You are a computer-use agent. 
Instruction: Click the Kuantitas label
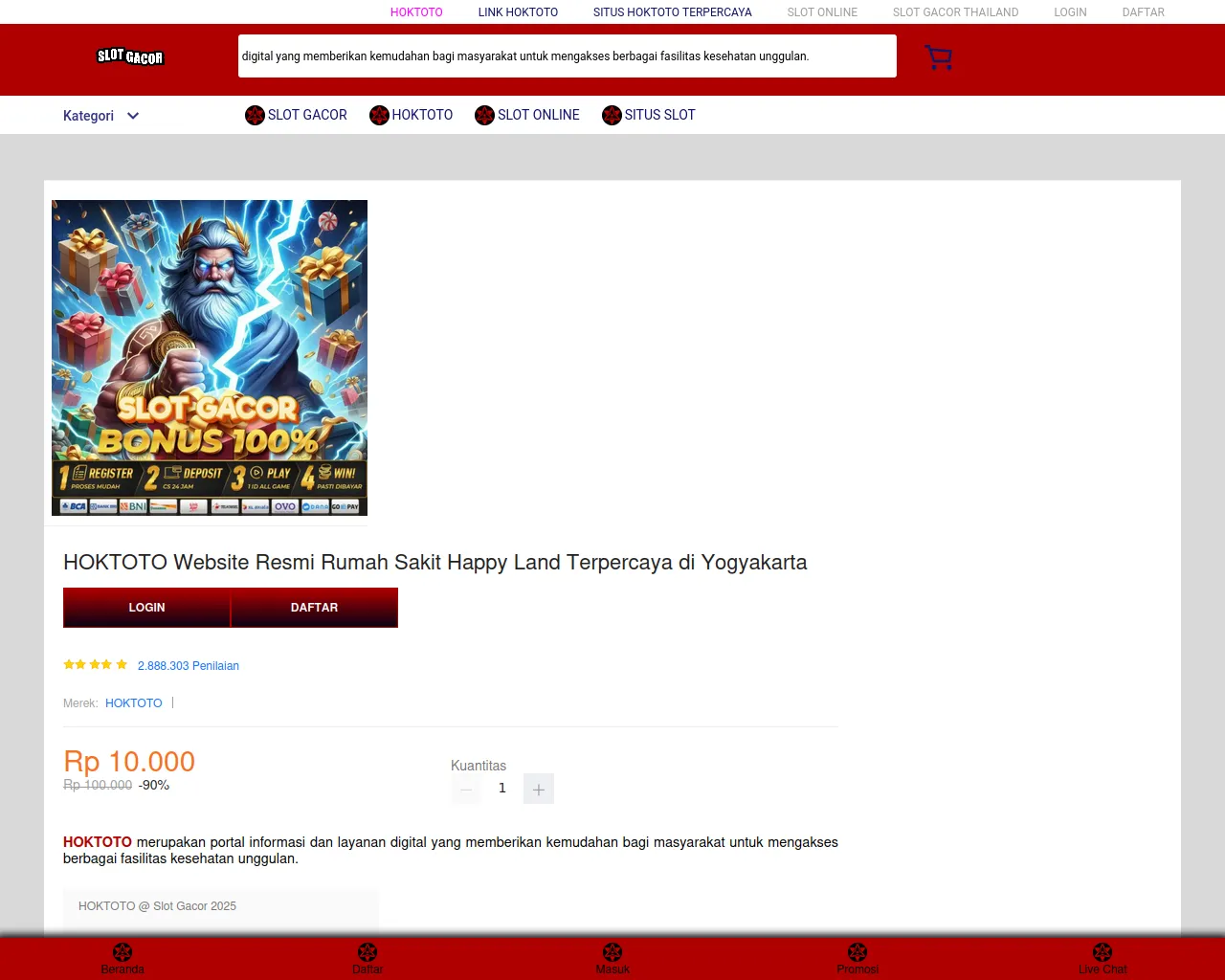(x=479, y=766)
